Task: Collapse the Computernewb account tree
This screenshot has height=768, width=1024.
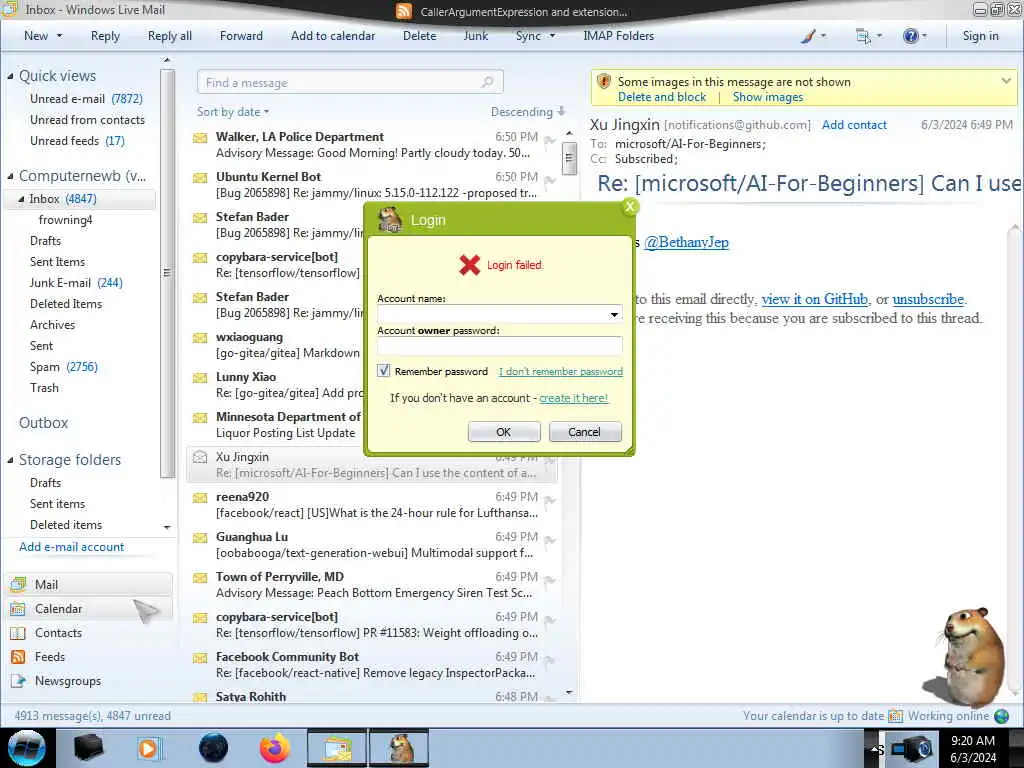Action: tap(10, 176)
